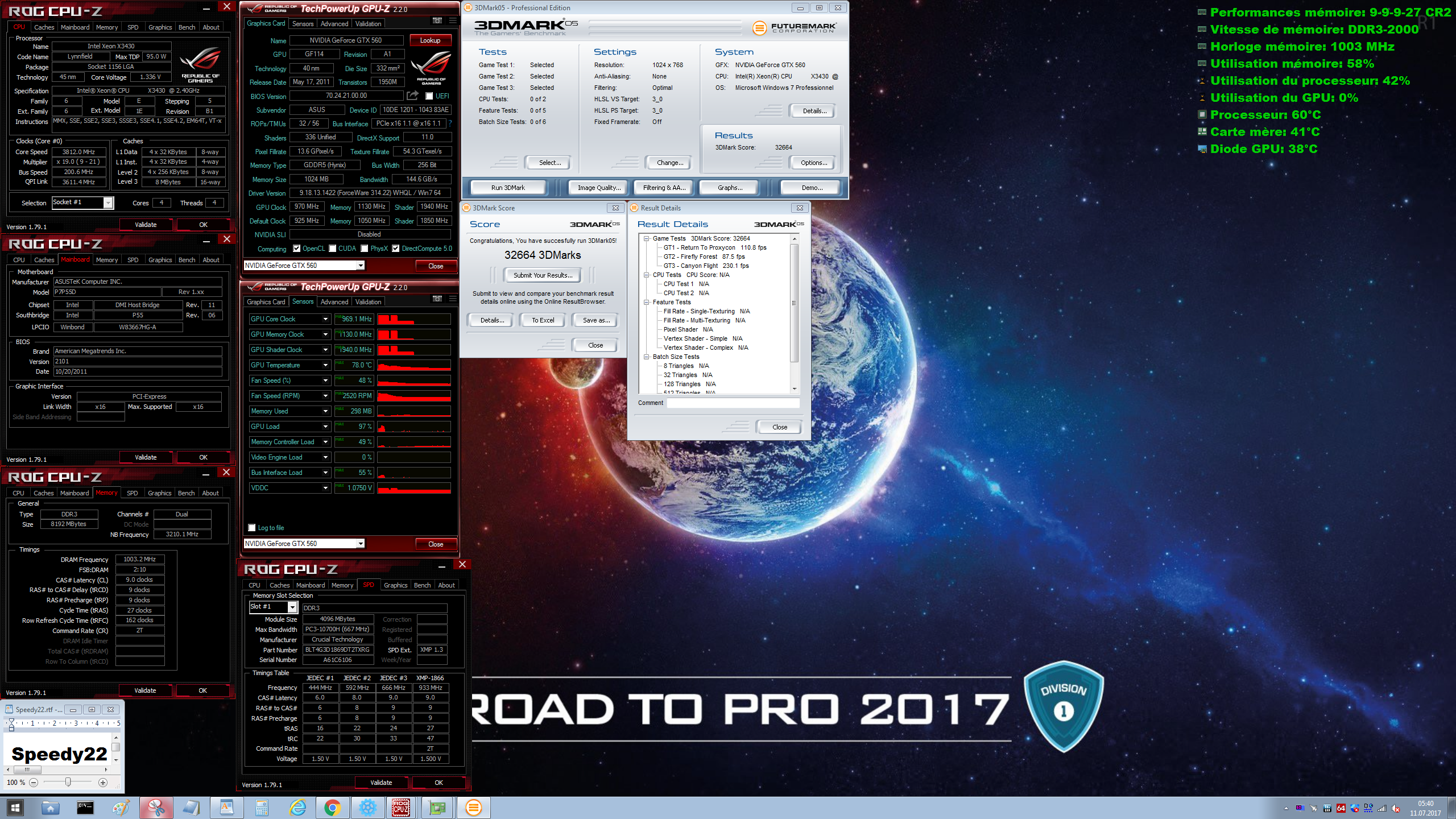This screenshot has height=819, width=1456.
Task: Click WordPad zoom out minus button
Action: [x=34, y=783]
